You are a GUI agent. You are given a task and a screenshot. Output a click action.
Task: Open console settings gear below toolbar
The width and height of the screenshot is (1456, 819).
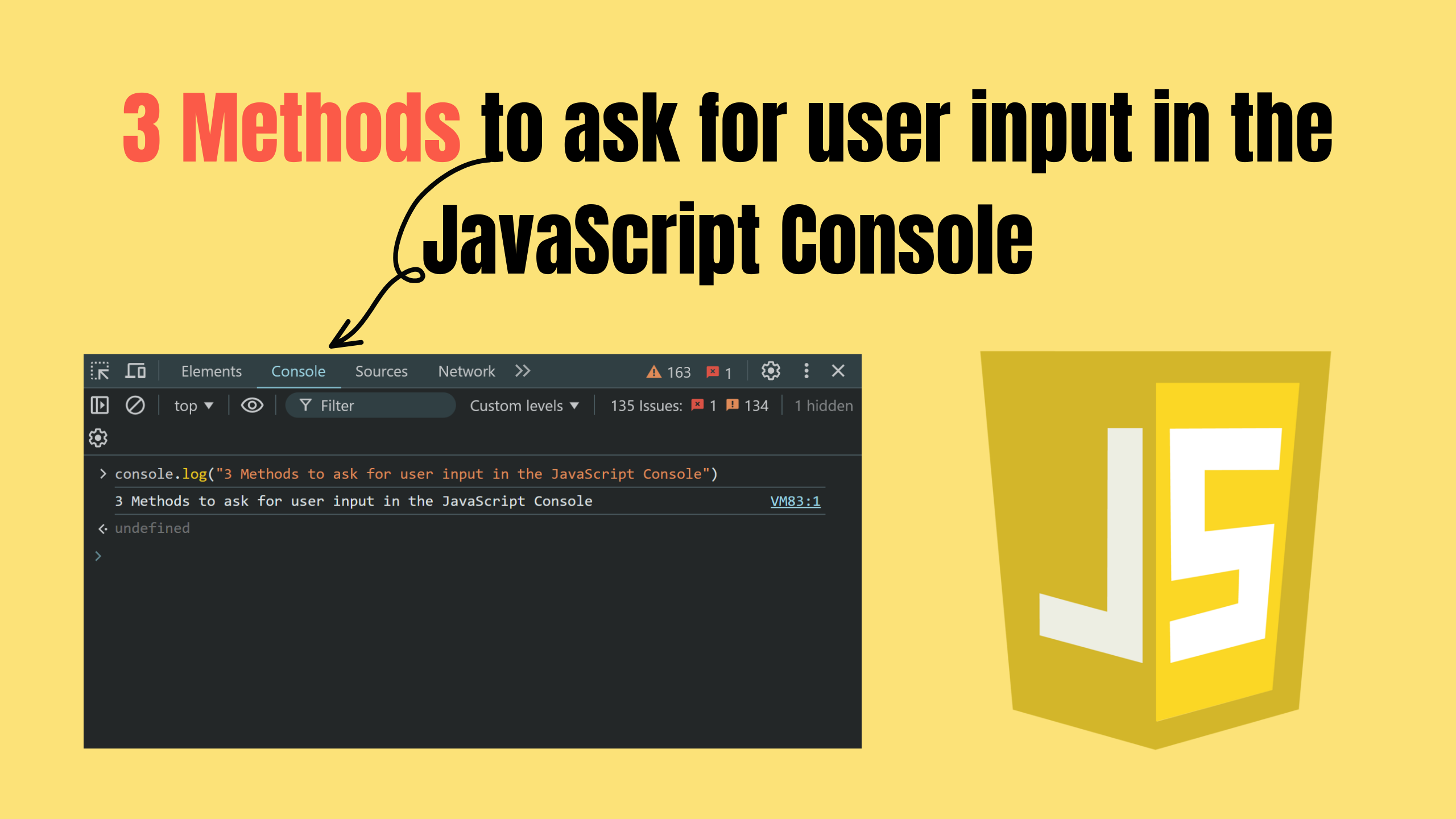(98, 438)
